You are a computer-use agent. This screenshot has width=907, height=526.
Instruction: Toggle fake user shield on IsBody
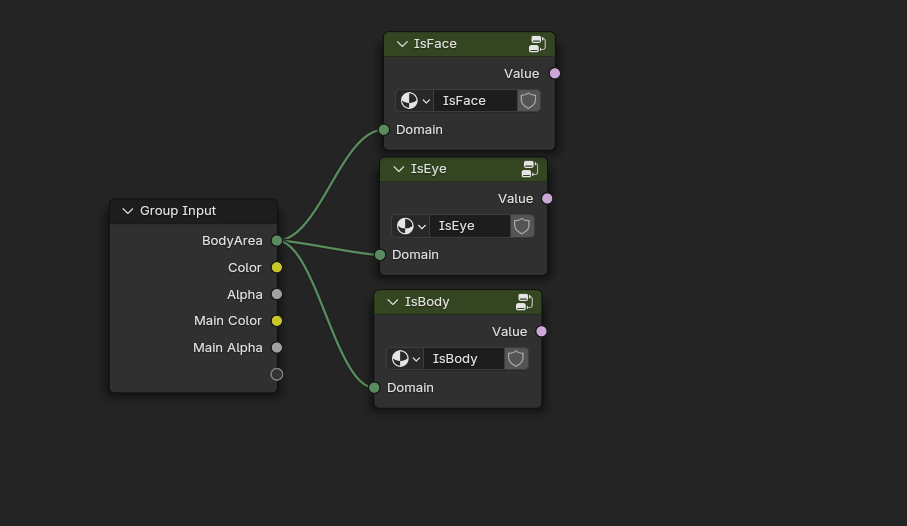tap(516, 359)
